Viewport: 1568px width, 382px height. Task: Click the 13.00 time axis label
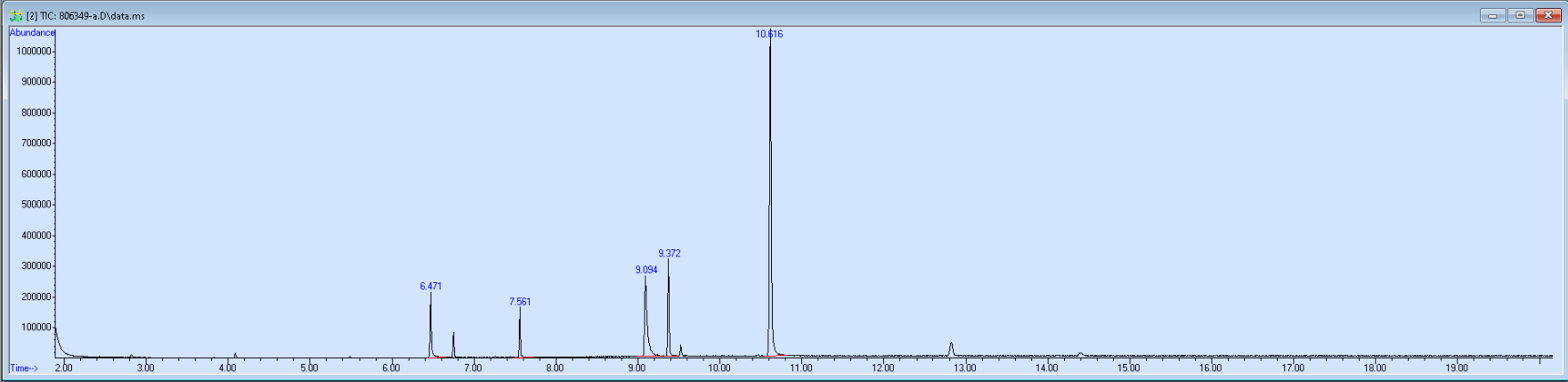(965, 368)
